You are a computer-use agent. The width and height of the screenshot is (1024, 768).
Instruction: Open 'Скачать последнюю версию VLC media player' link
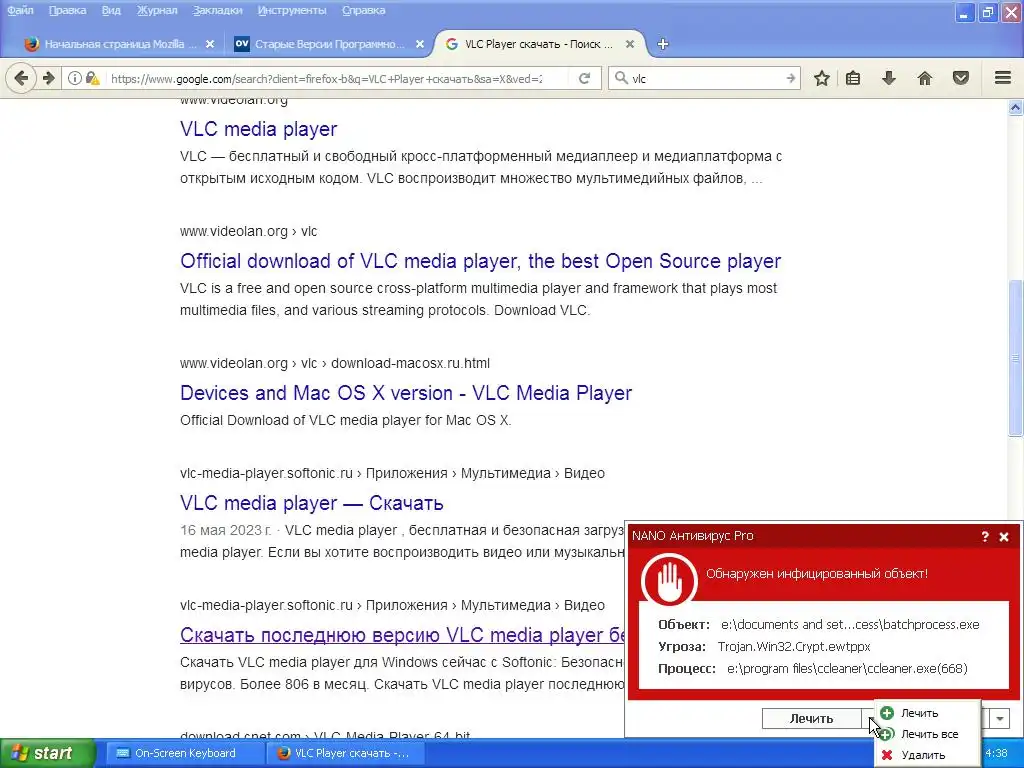coord(402,635)
